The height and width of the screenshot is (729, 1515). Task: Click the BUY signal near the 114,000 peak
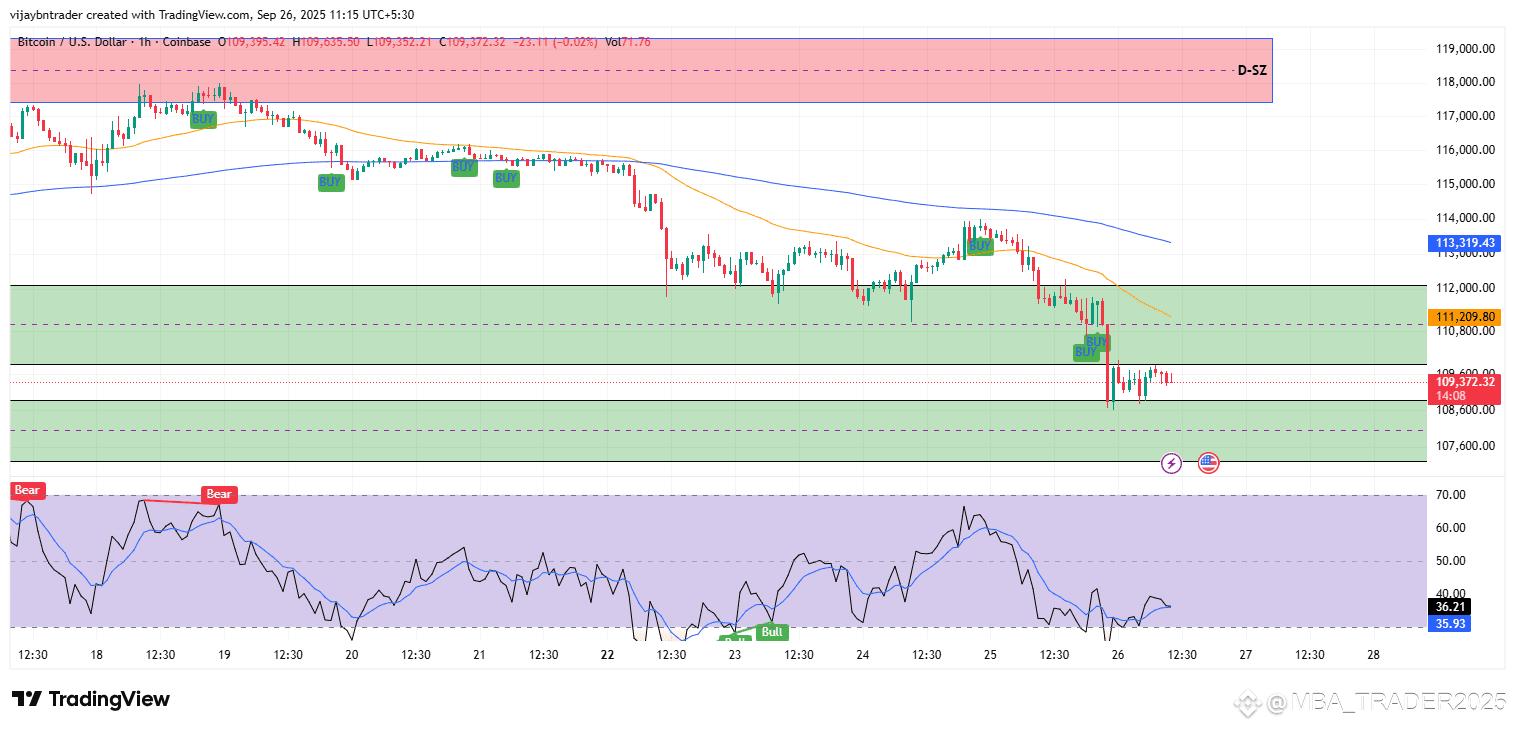(x=979, y=246)
